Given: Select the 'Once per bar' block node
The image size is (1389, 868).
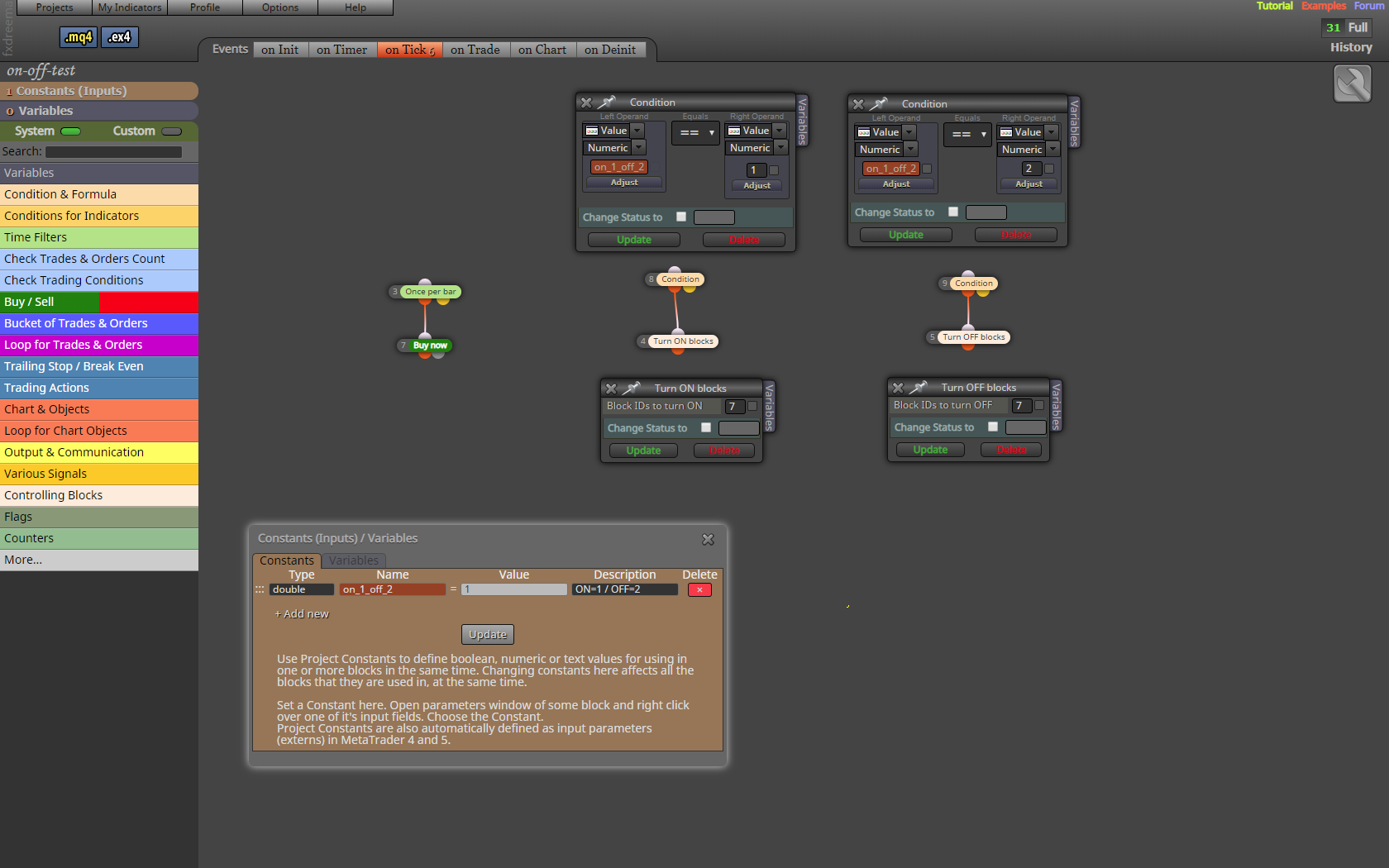Looking at the screenshot, I should pyautogui.click(x=430, y=292).
